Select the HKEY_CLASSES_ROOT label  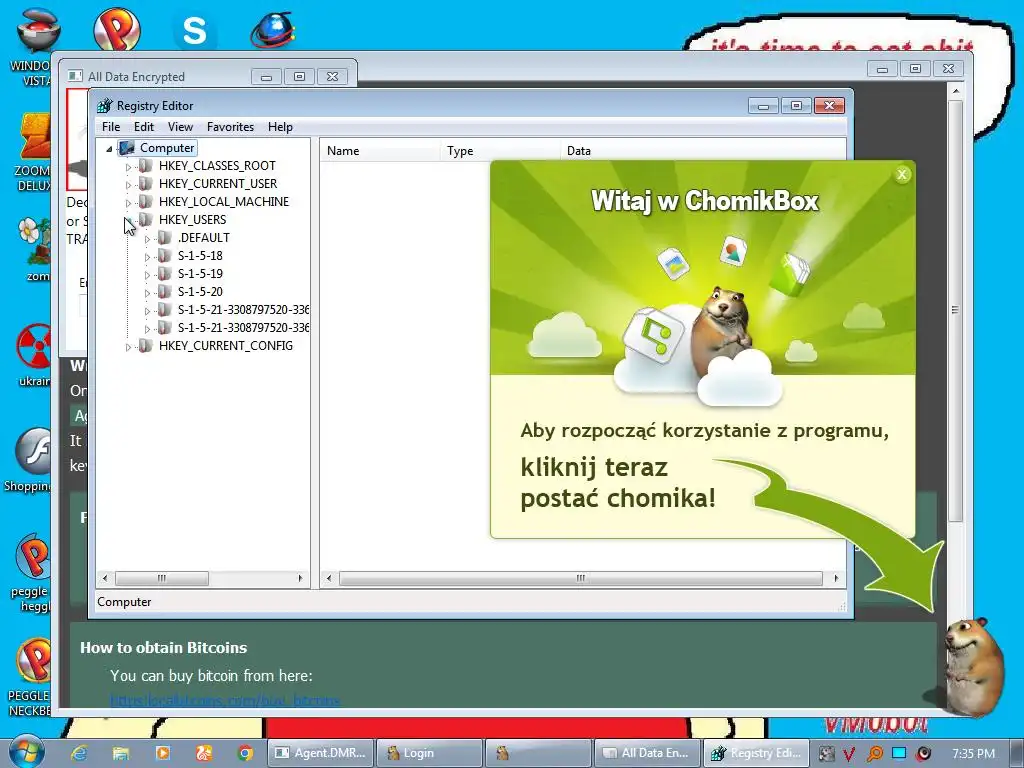217,166
